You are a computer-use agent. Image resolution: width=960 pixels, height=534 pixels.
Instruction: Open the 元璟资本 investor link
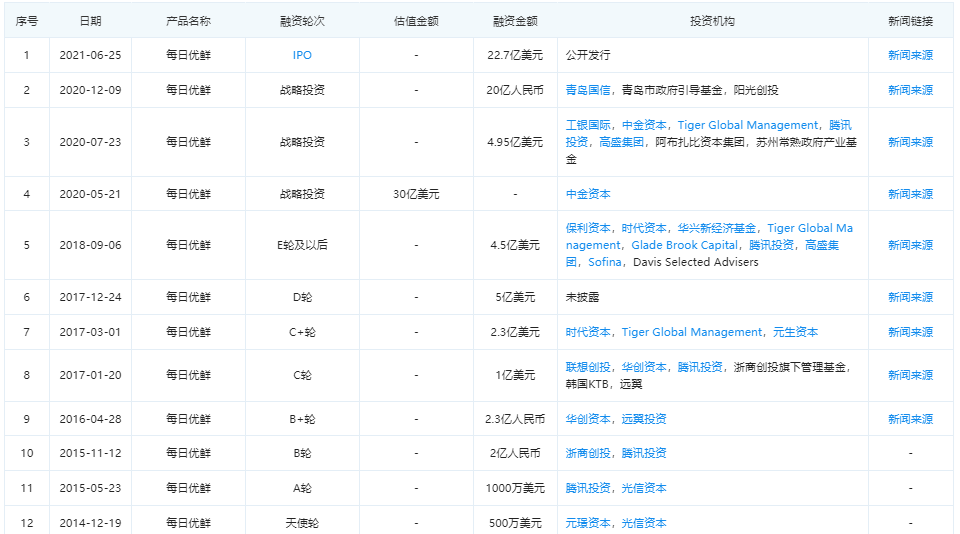click(589, 523)
